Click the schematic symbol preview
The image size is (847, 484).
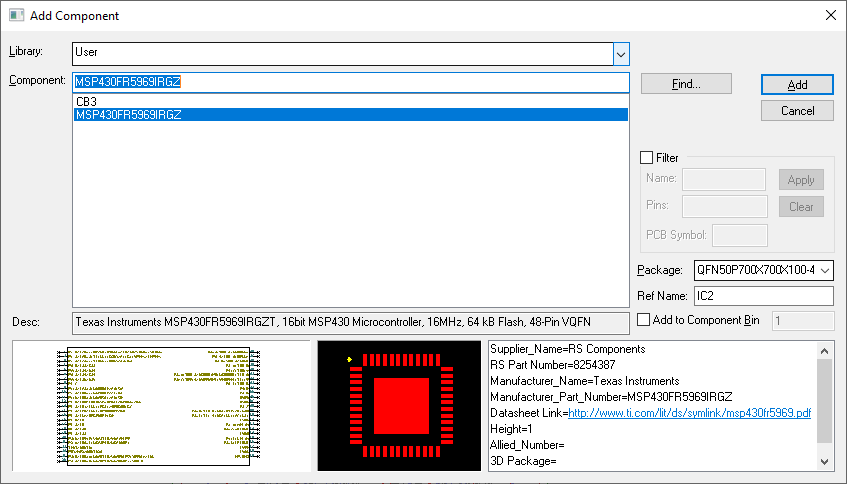tap(162, 406)
